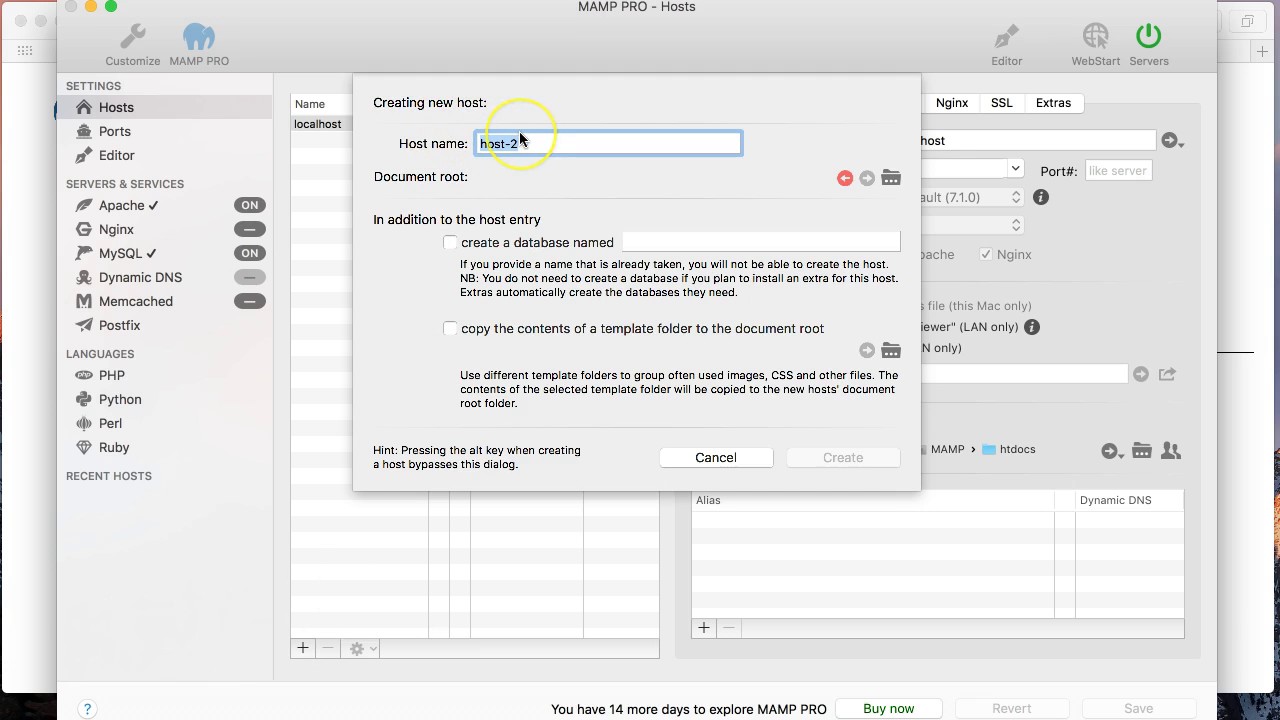Open document root folder icon near htdocs

coord(1142,451)
